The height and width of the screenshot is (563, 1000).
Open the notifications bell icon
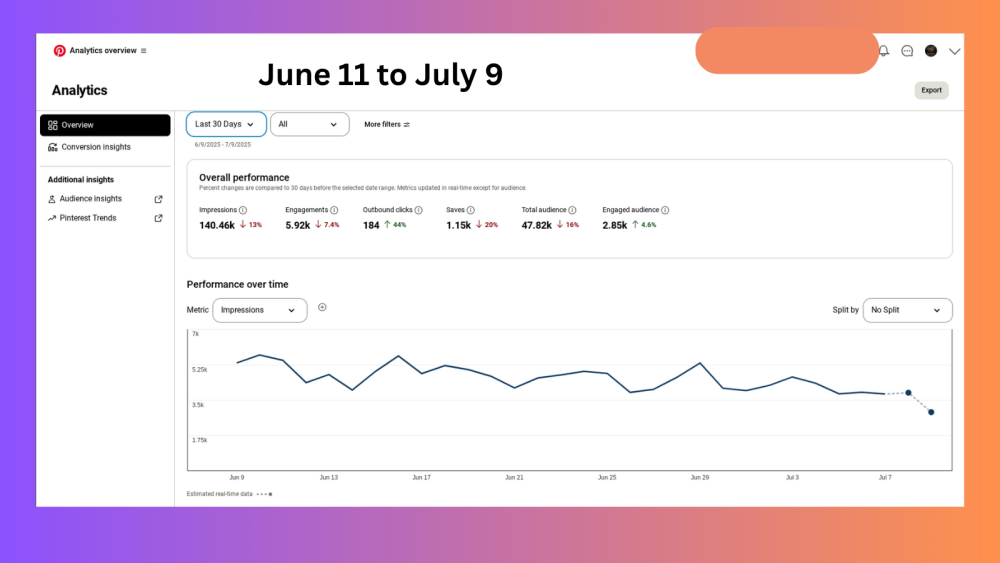(x=883, y=51)
